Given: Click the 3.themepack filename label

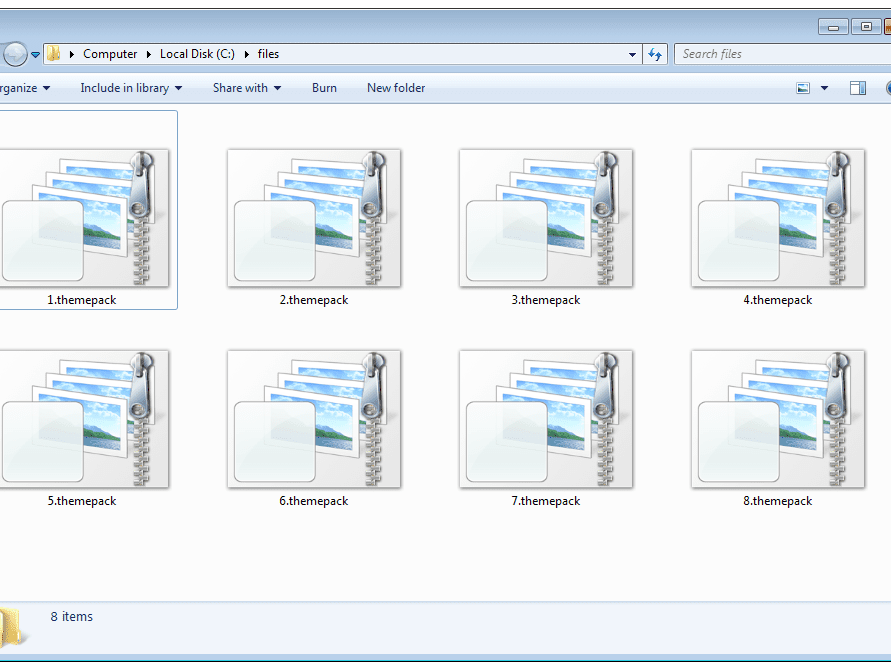Looking at the screenshot, I should click(546, 300).
